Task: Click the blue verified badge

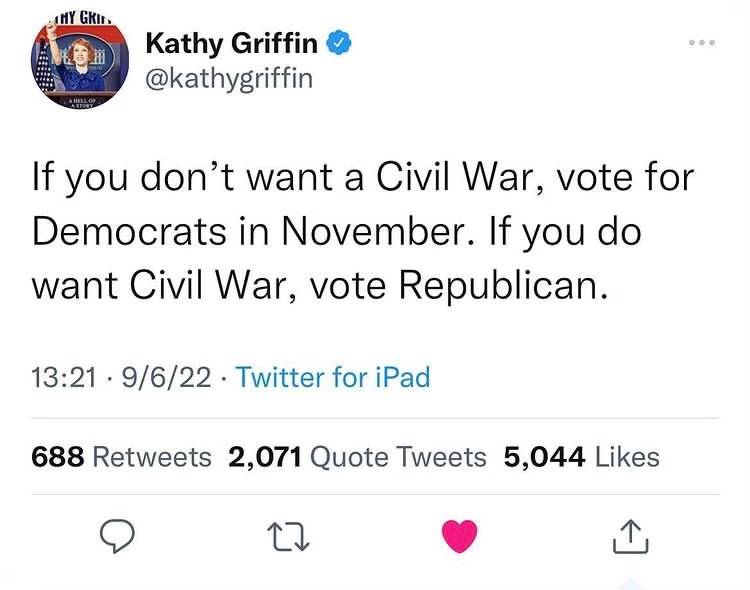Action: click(x=341, y=43)
